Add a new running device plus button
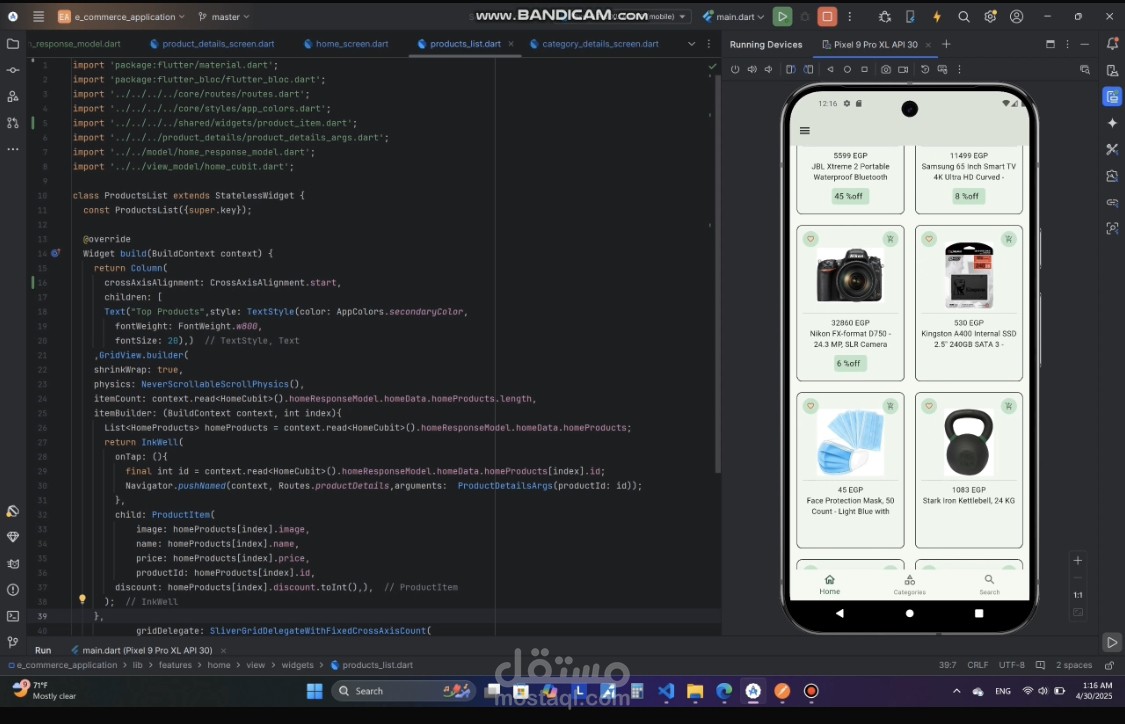Image resolution: width=1125 pixels, height=724 pixels. (x=946, y=44)
